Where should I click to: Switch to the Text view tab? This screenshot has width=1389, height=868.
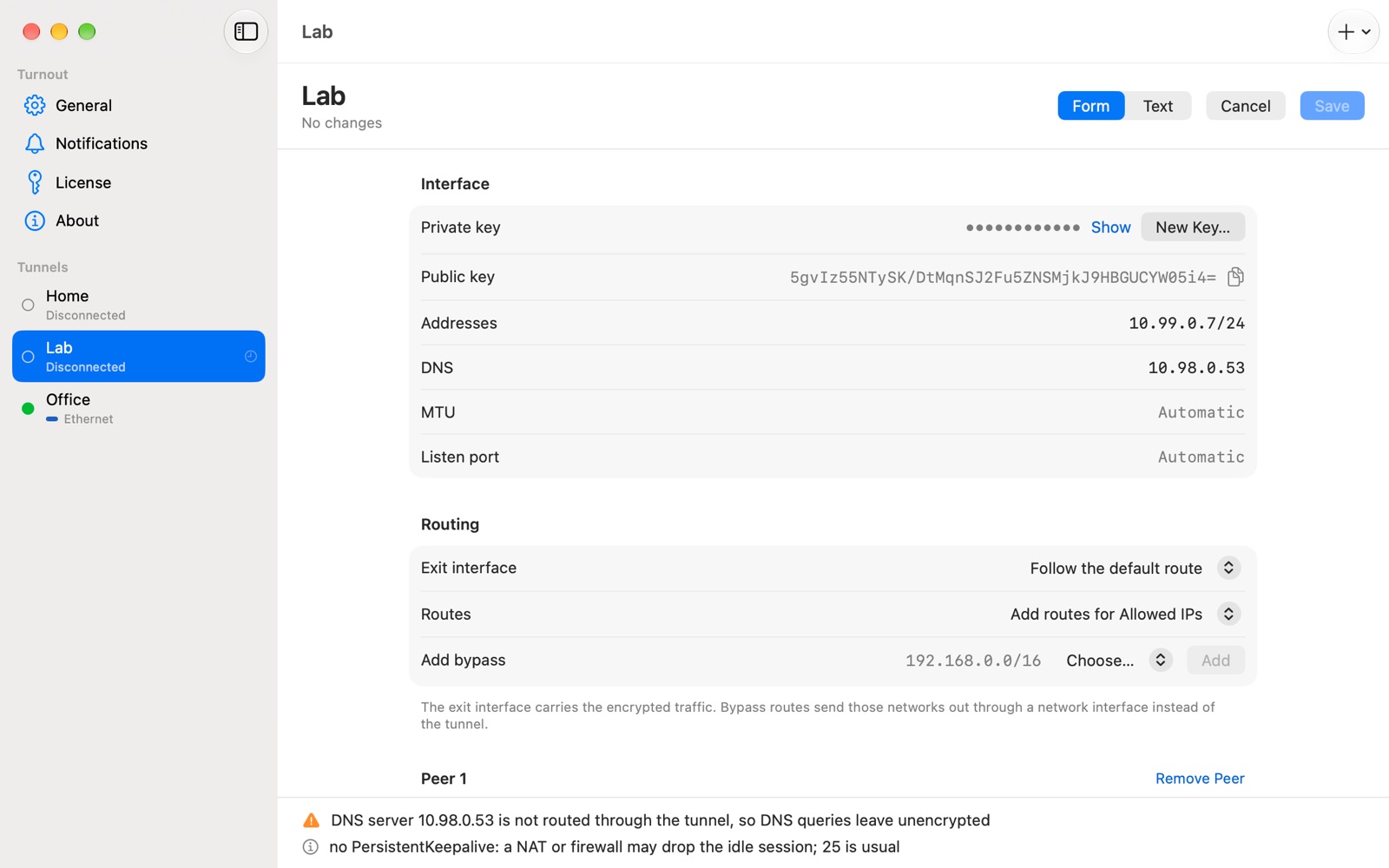1158,106
